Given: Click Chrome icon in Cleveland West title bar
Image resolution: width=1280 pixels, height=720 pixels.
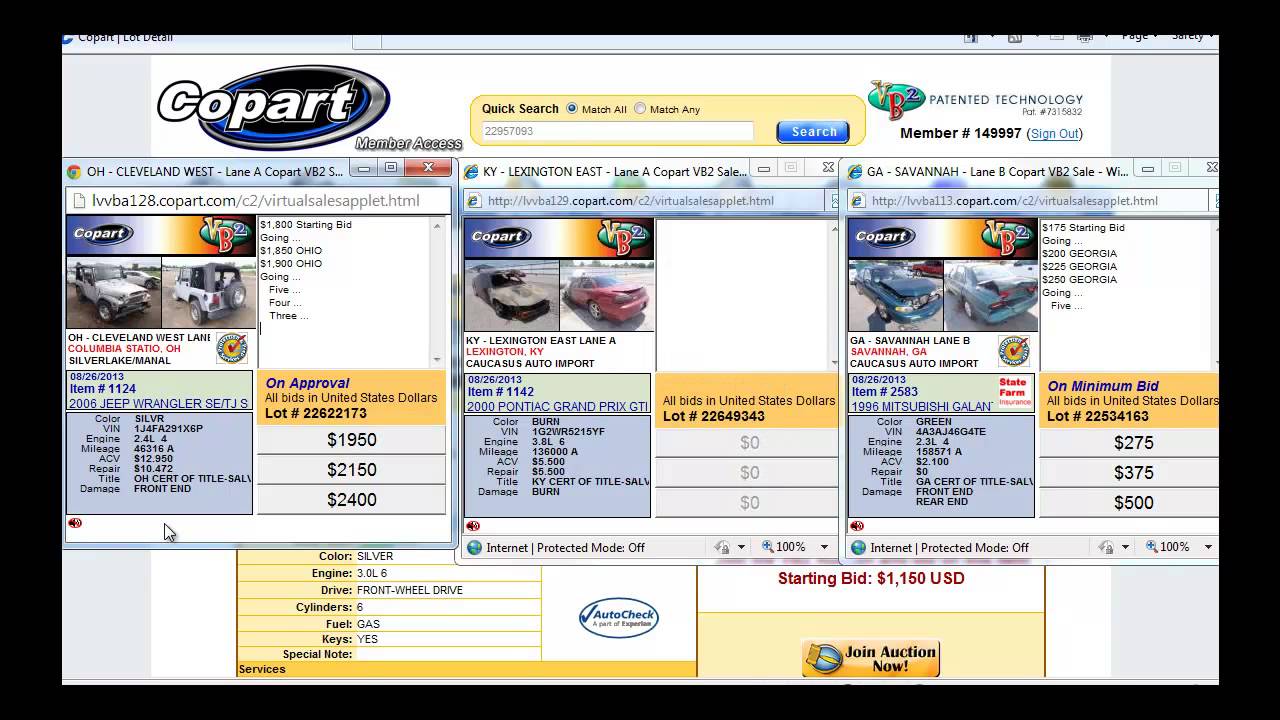Looking at the screenshot, I should coord(74,171).
